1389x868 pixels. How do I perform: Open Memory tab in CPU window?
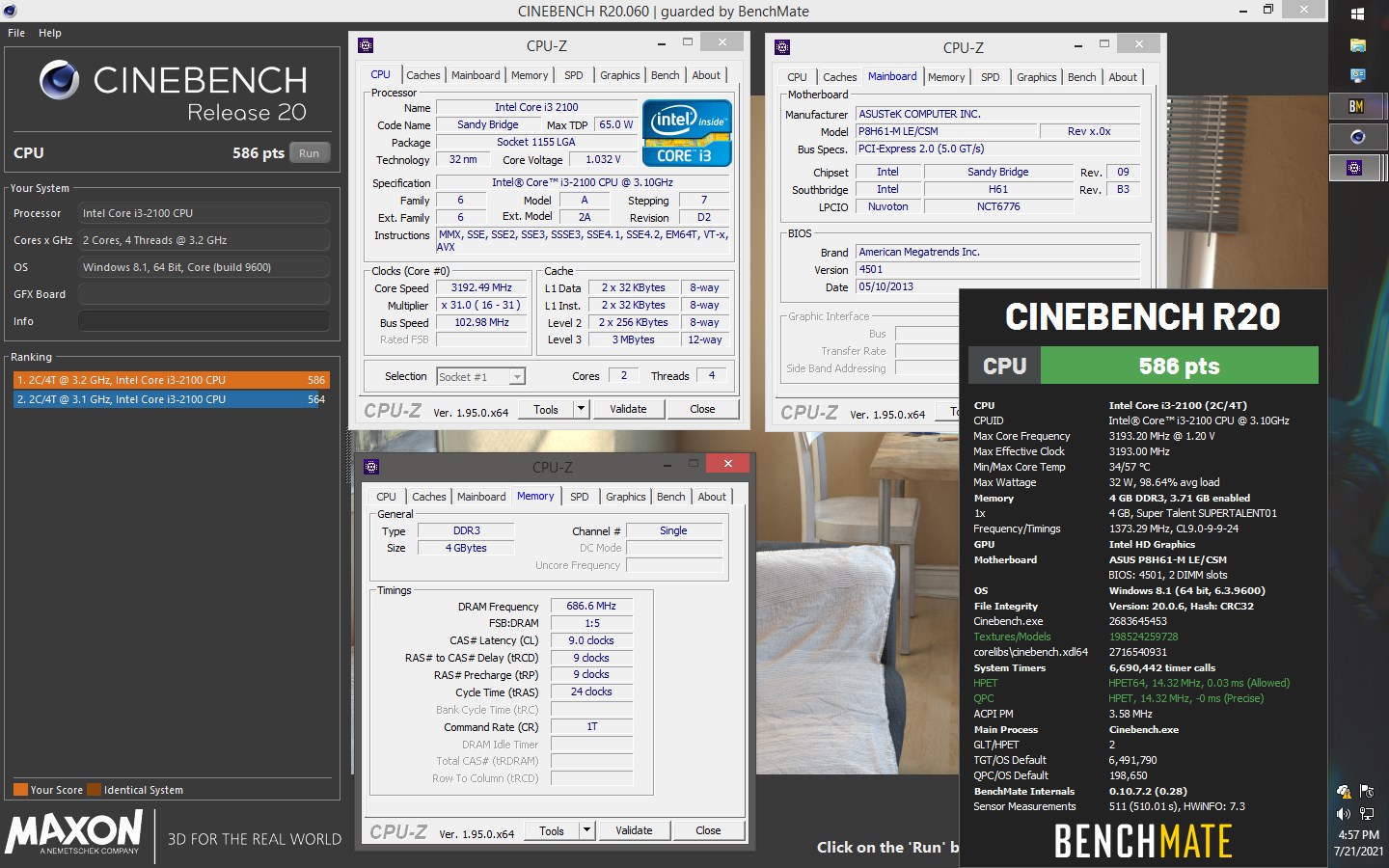(530, 75)
